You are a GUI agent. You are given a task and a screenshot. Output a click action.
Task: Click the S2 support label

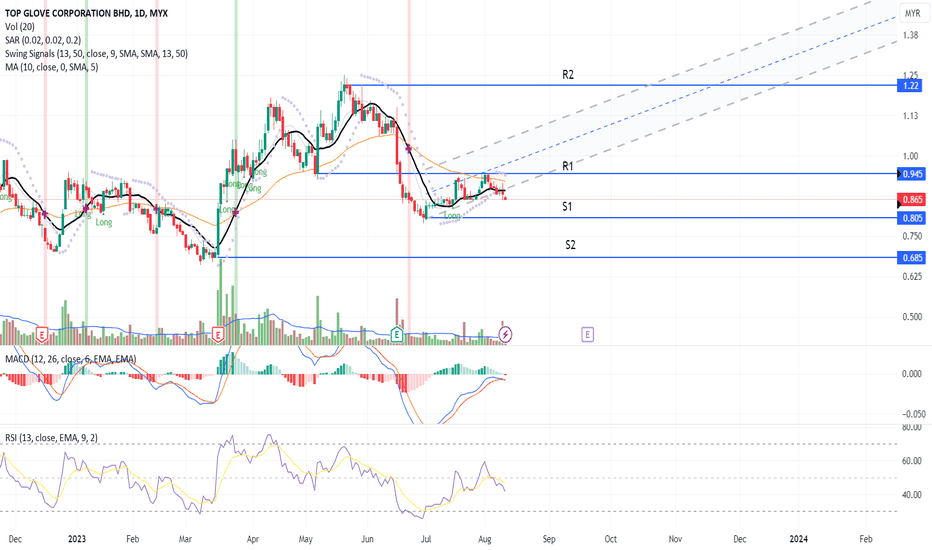(x=570, y=245)
